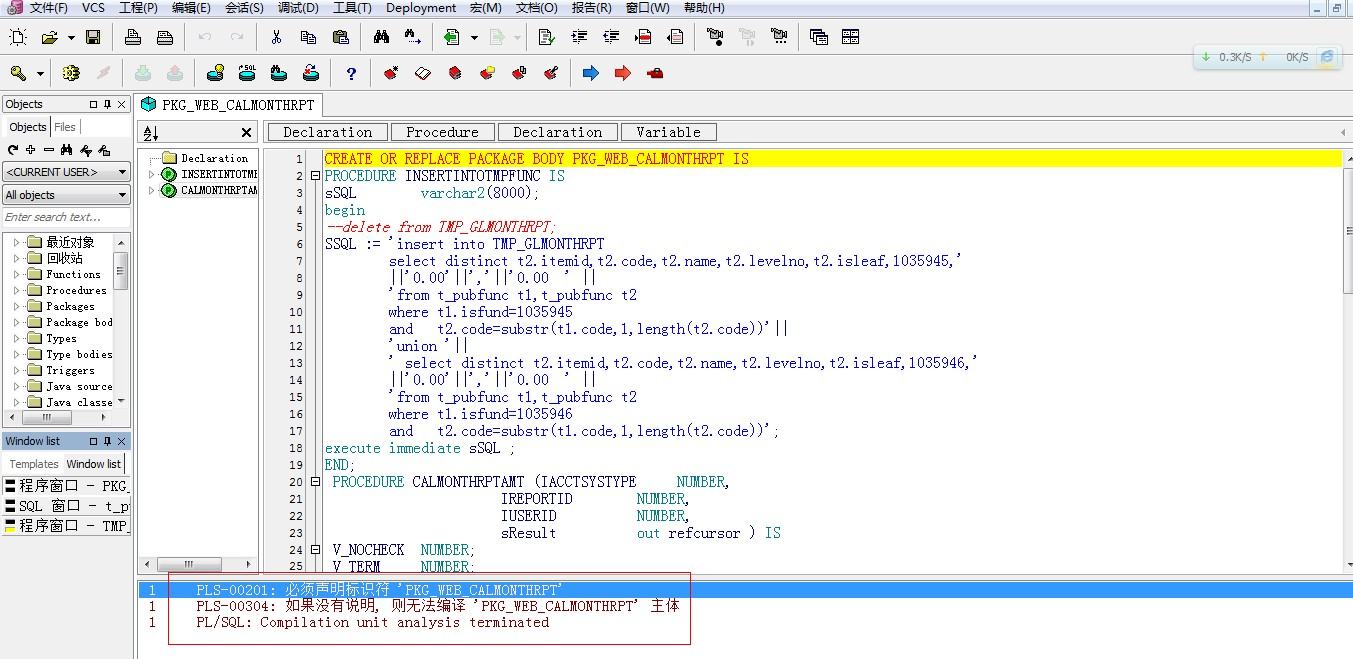1353x659 pixels.
Task: Click the unindent selection icon
Action: pyautogui.click(x=611, y=38)
